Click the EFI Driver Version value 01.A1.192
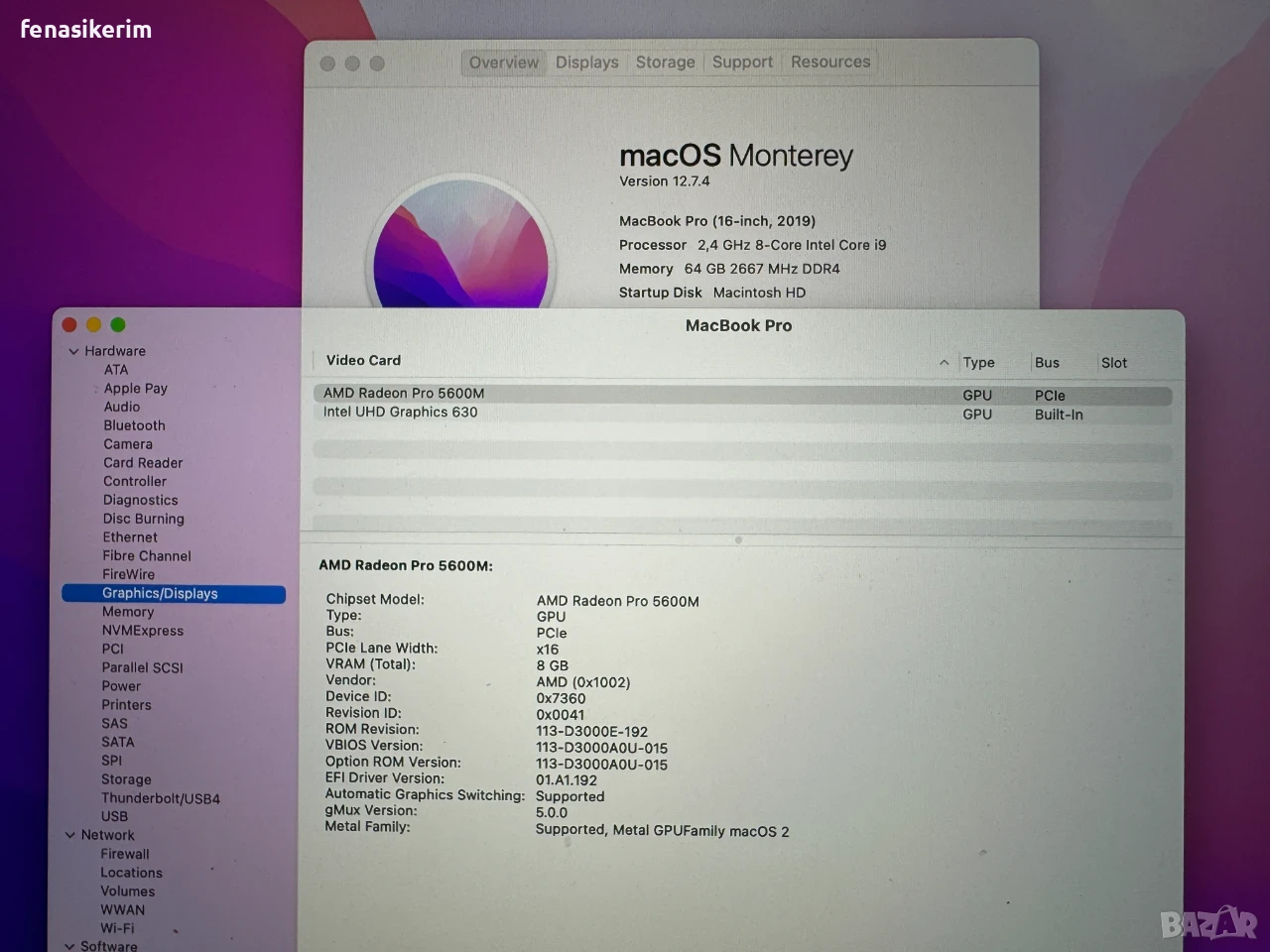The height and width of the screenshot is (952, 1270). click(x=567, y=780)
